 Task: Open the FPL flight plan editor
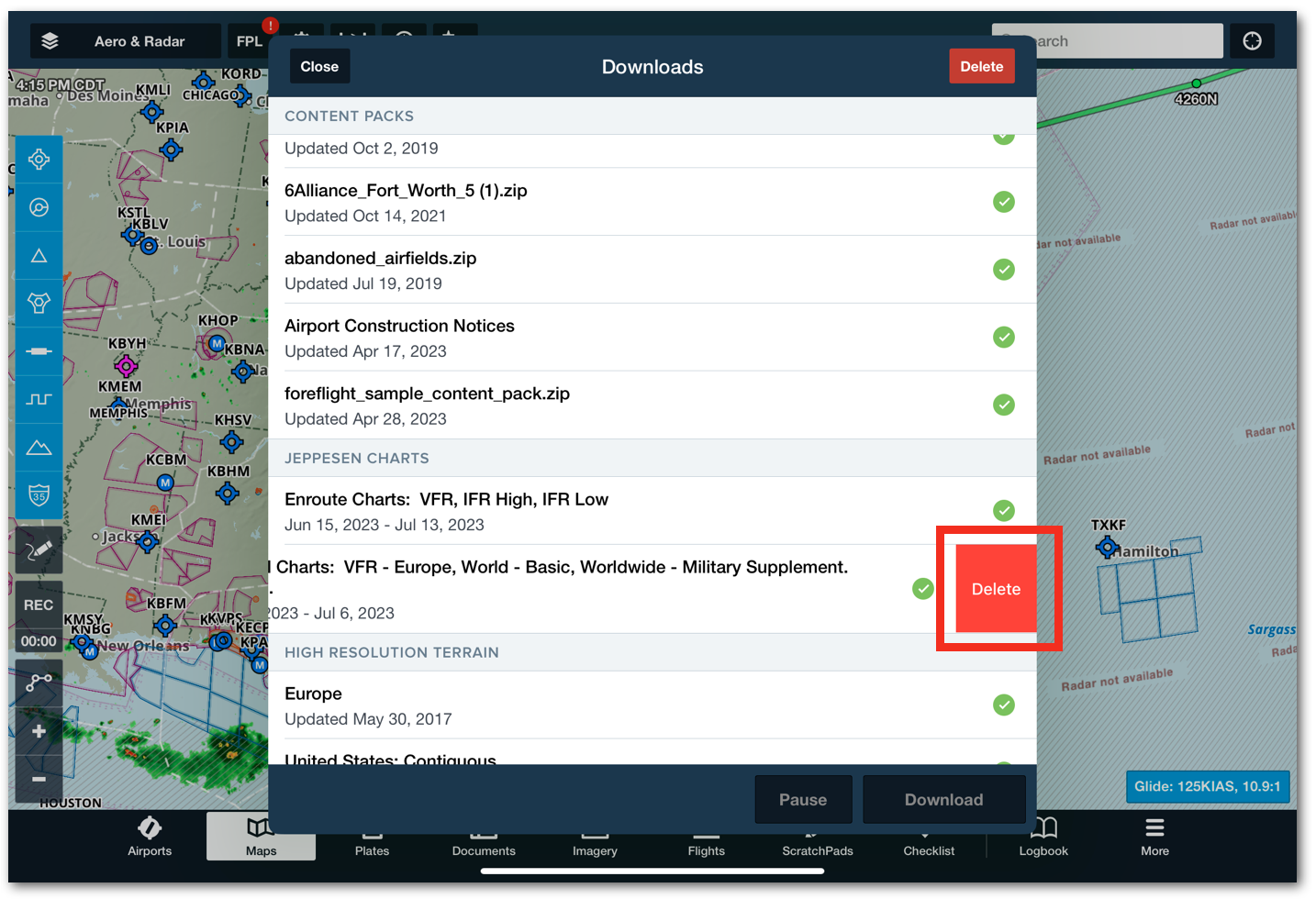coord(249,41)
